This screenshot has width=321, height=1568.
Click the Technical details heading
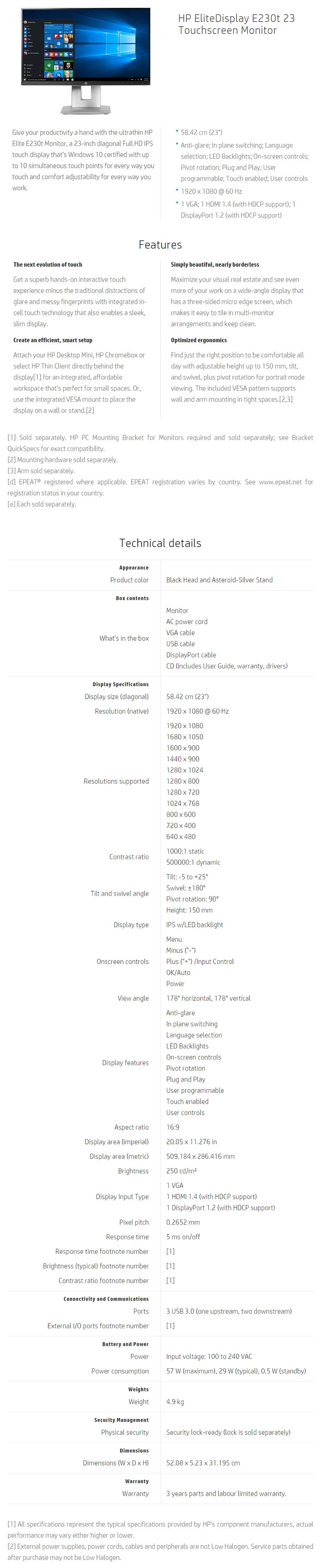pos(160,543)
